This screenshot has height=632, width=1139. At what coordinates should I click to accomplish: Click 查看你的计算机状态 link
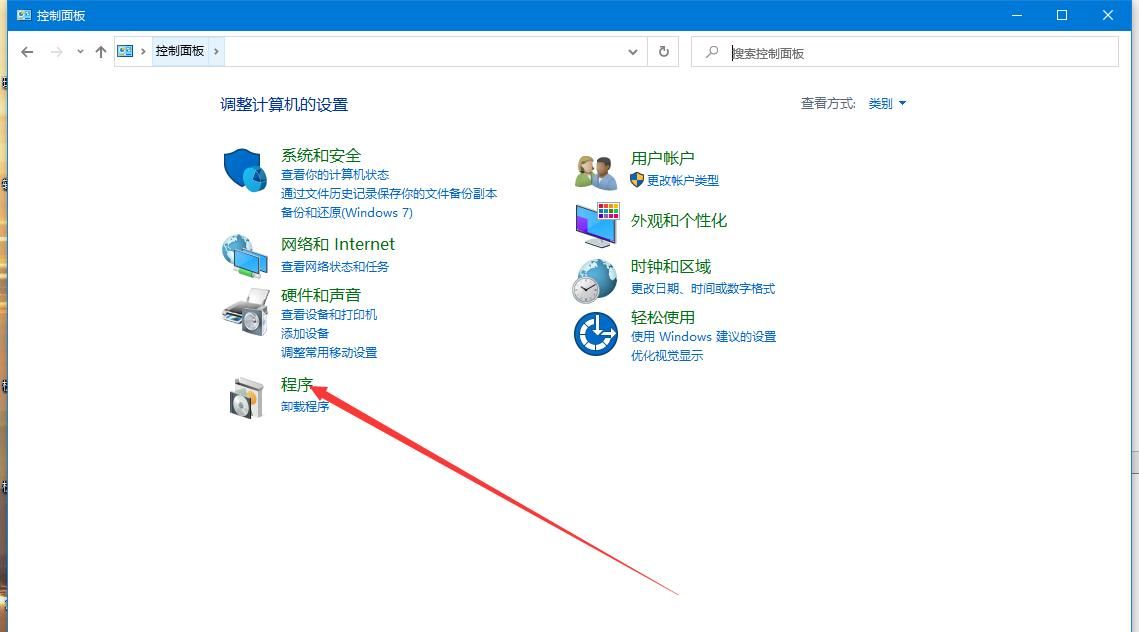335,175
